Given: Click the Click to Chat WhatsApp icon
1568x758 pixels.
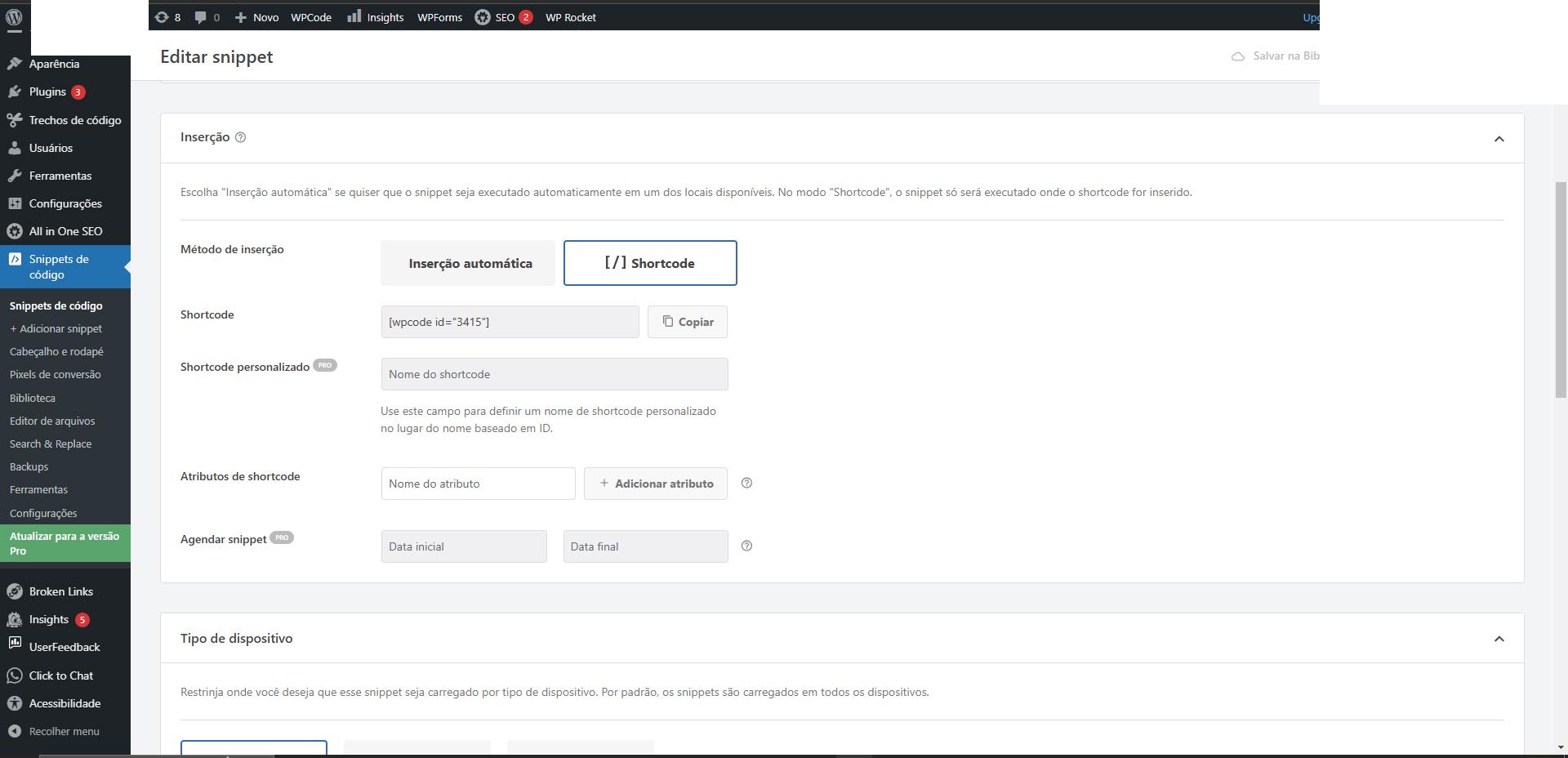Looking at the screenshot, I should point(14,676).
